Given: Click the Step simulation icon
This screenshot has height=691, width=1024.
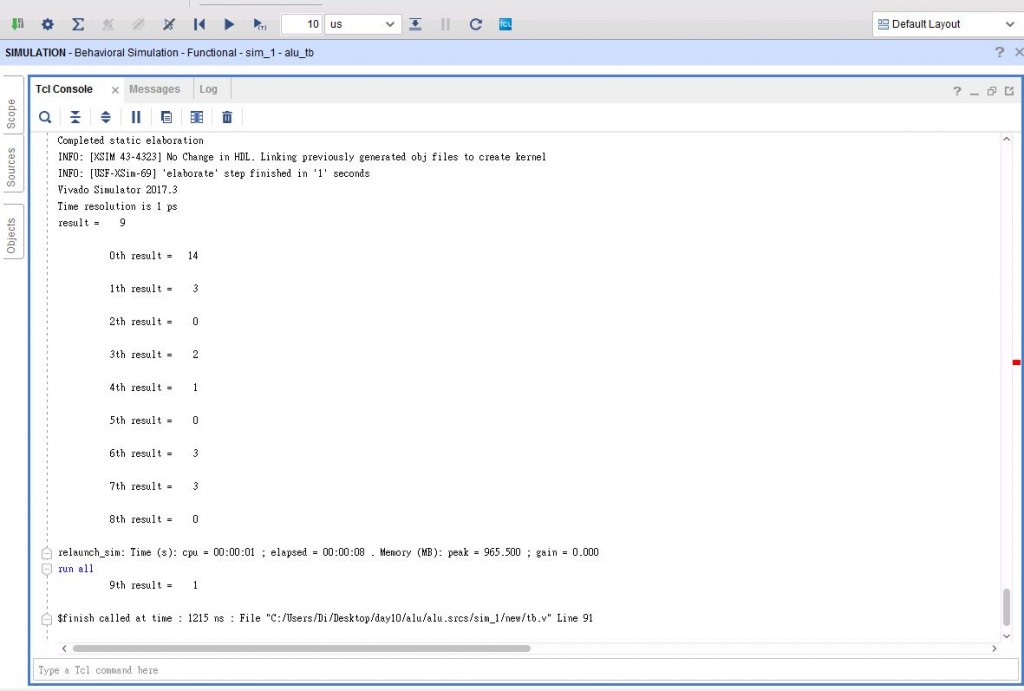Looking at the screenshot, I should click(x=415, y=24).
